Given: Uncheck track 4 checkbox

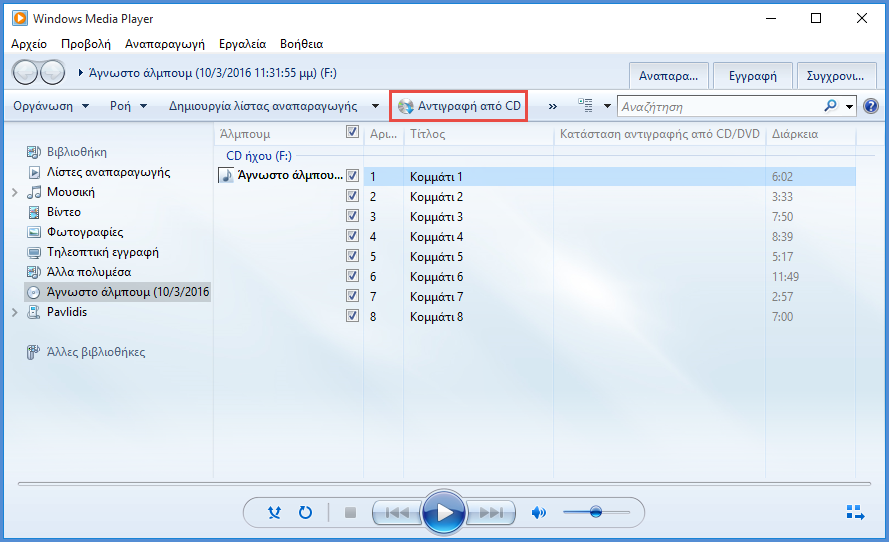Looking at the screenshot, I should tap(352, 236).
